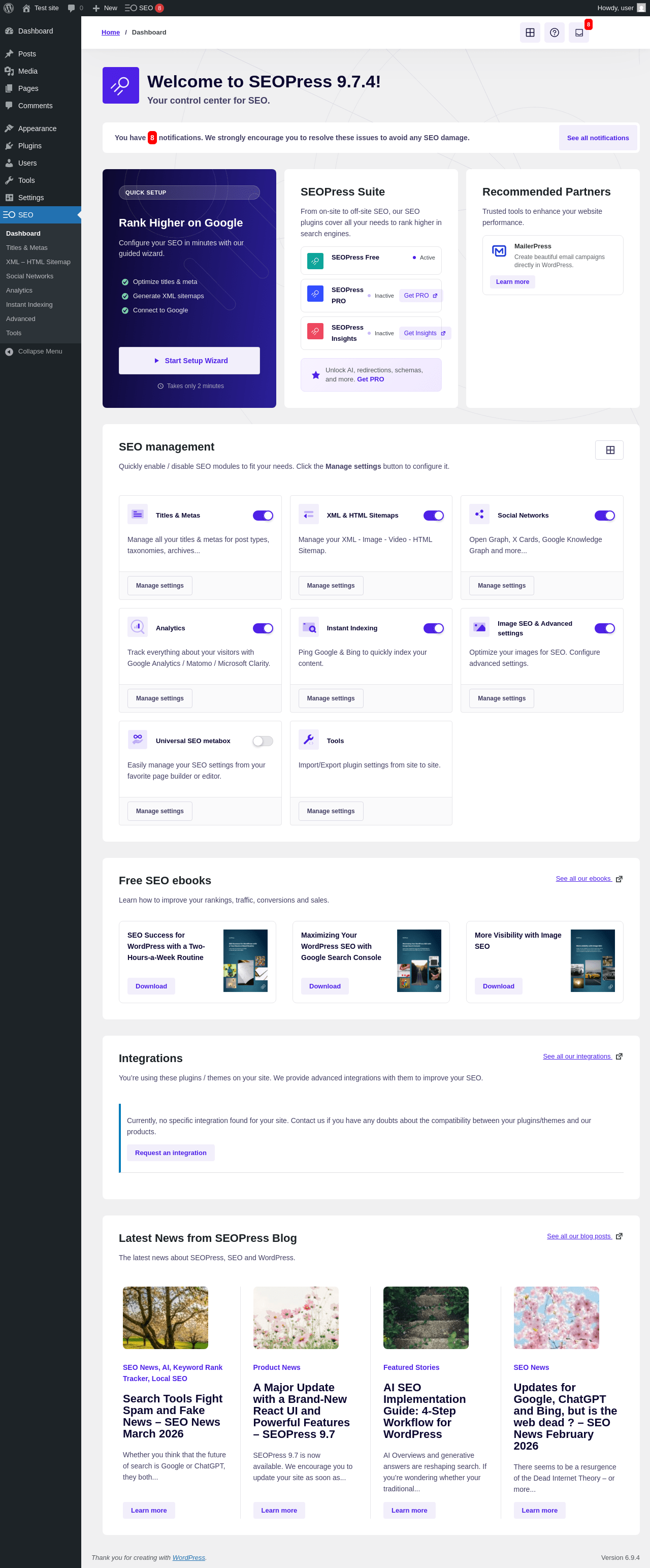Click the Analytics module icon
Viewport: 650px width, 1568px height.
click(138, 627)
